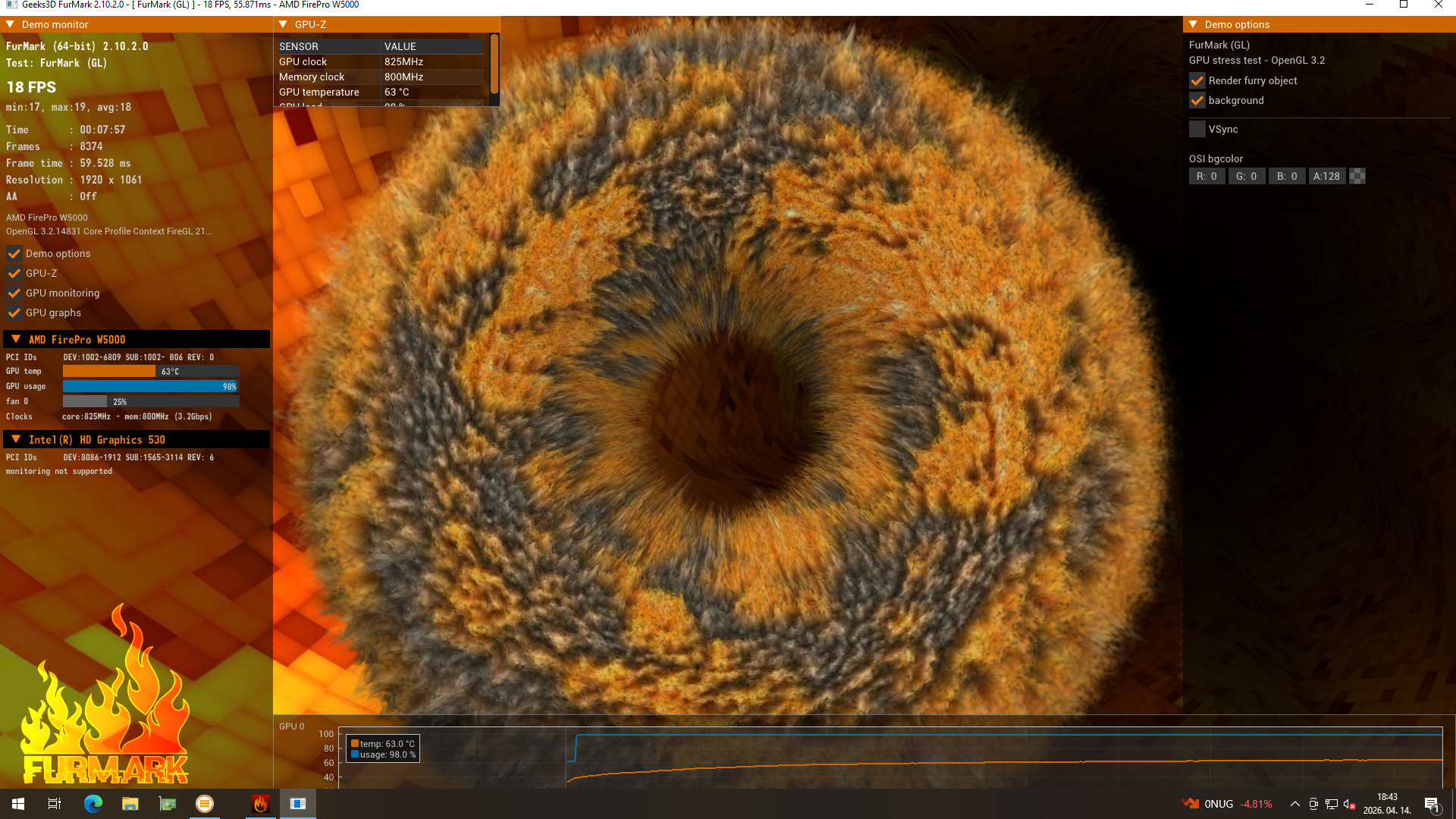Open the Microsoft Edge taskbar icon
This screenshot has width=1456, height=819.
click(x=93, y=804)
